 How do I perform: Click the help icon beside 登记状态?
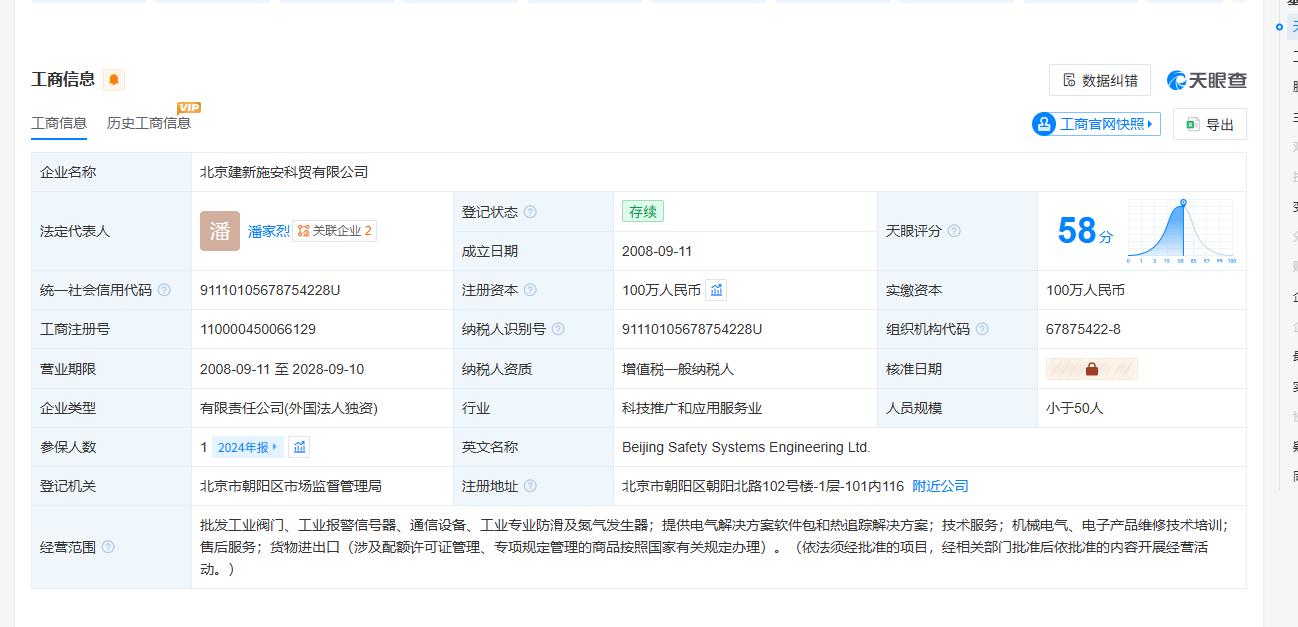coord(530,212)
